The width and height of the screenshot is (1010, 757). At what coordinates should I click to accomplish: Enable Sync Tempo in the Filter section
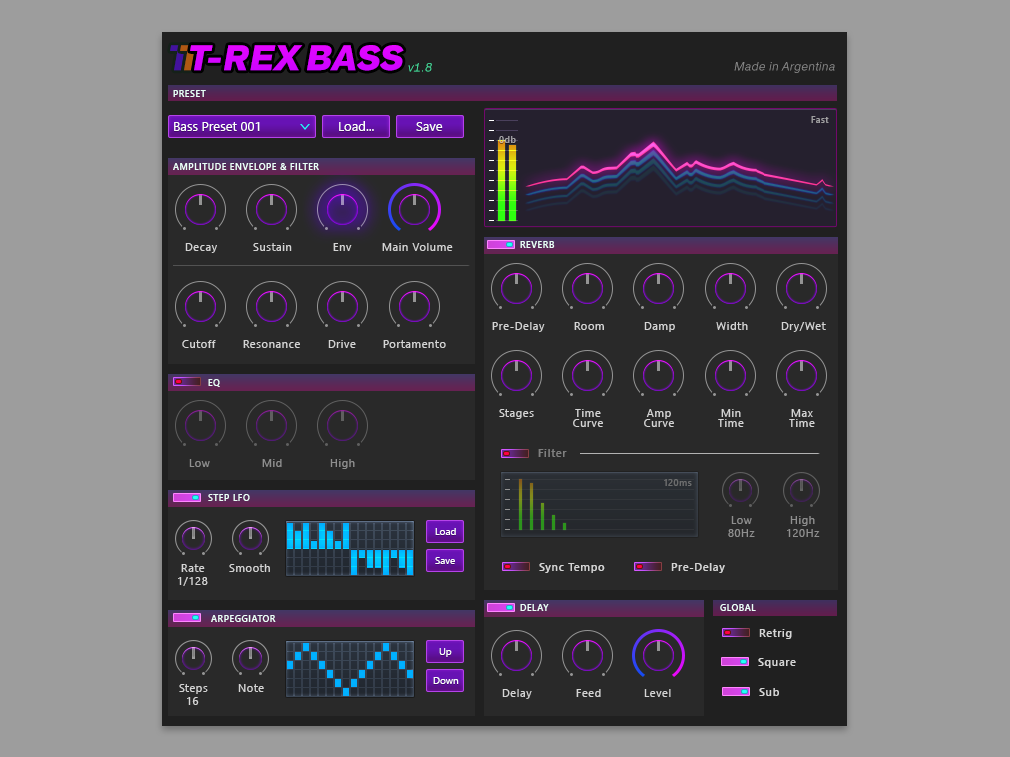[515, 566]
